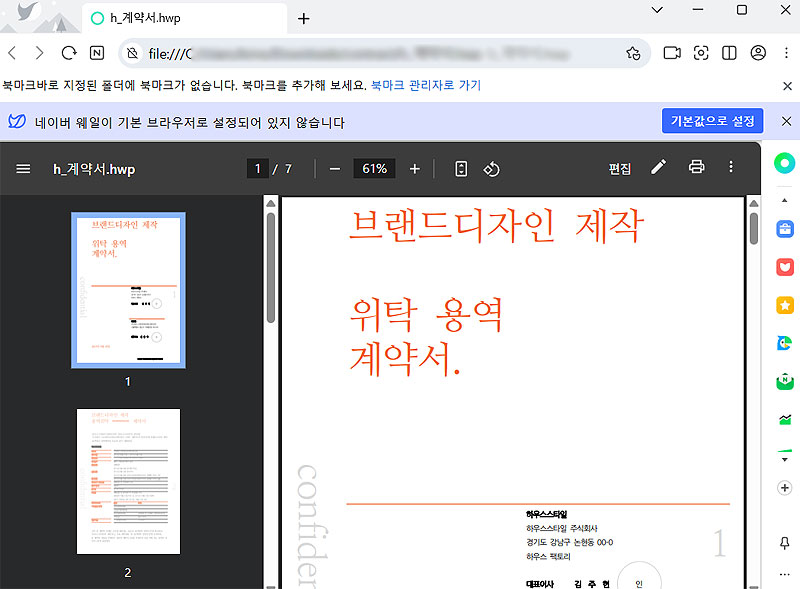800x589 pixels.
Task: Zoom out with the minus icon
Action: (335, 168)
